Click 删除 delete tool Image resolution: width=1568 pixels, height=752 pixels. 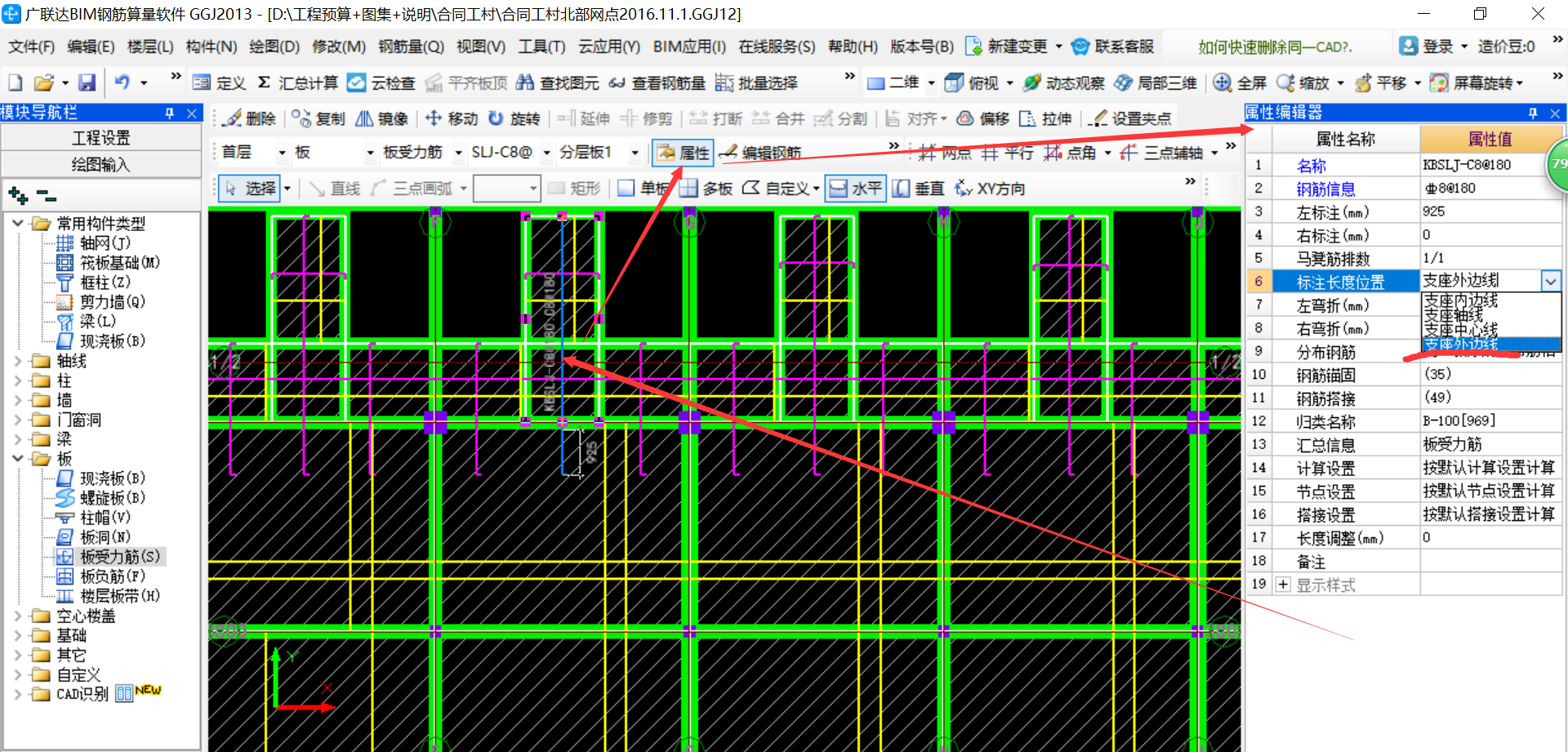pyautogui.click(x=249, y=118)
